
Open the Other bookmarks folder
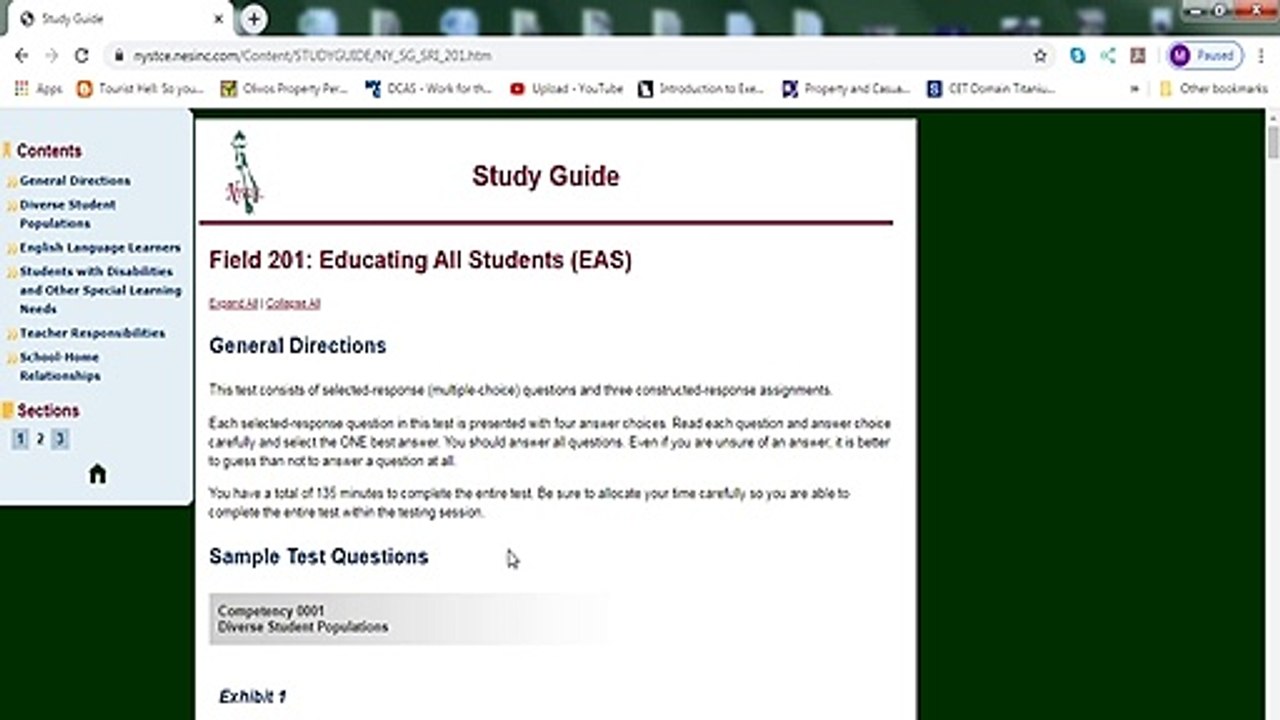click(1213, 88)
